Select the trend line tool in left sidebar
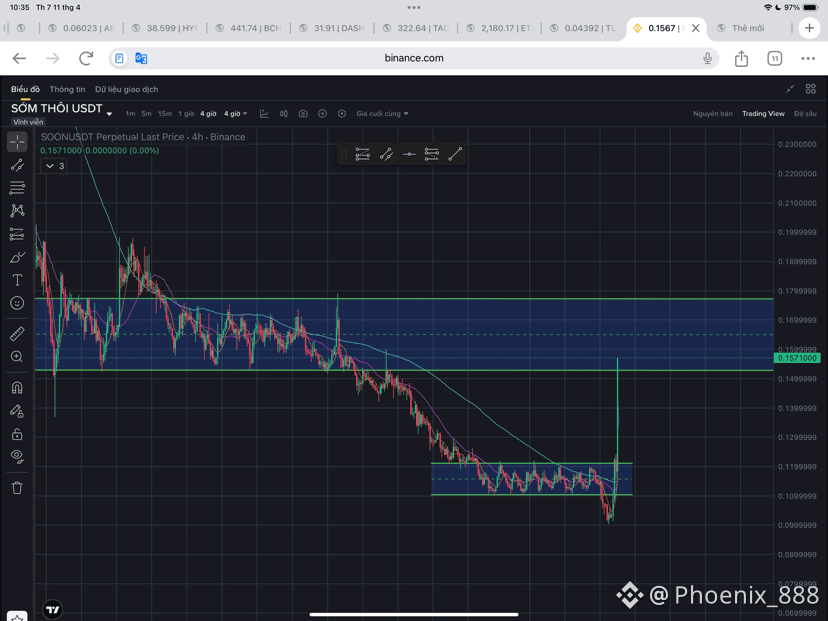 tap(17, 165)
